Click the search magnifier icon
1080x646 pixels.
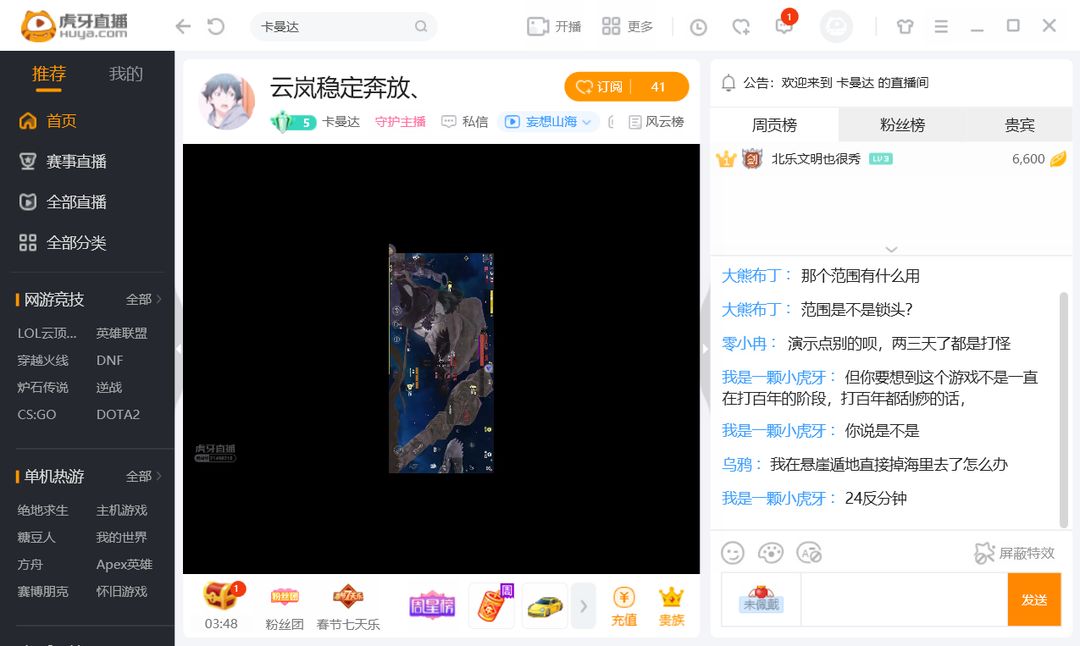click(421, 27)
